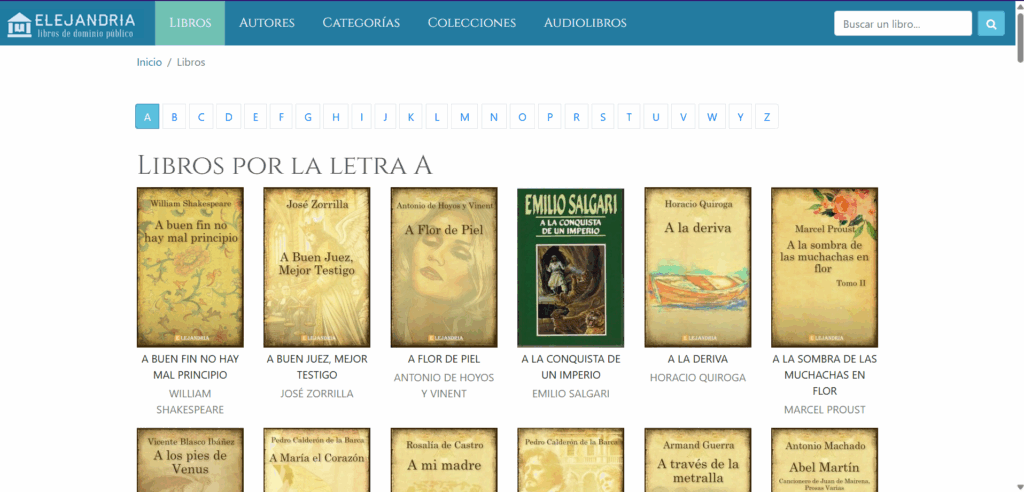Select letter F in alphabet index
Image resolution: width=1024 pixels, height=492 pixels.
click(x=281, y=117)
